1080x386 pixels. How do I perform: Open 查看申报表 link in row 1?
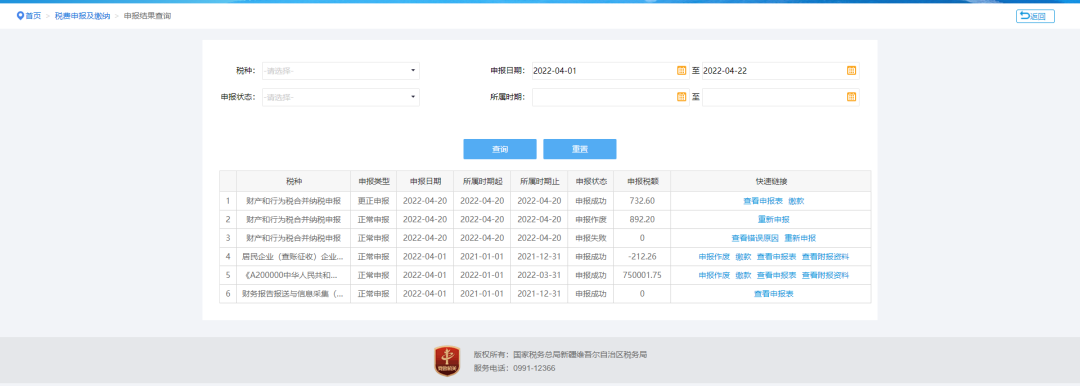[x=762, y=201]
